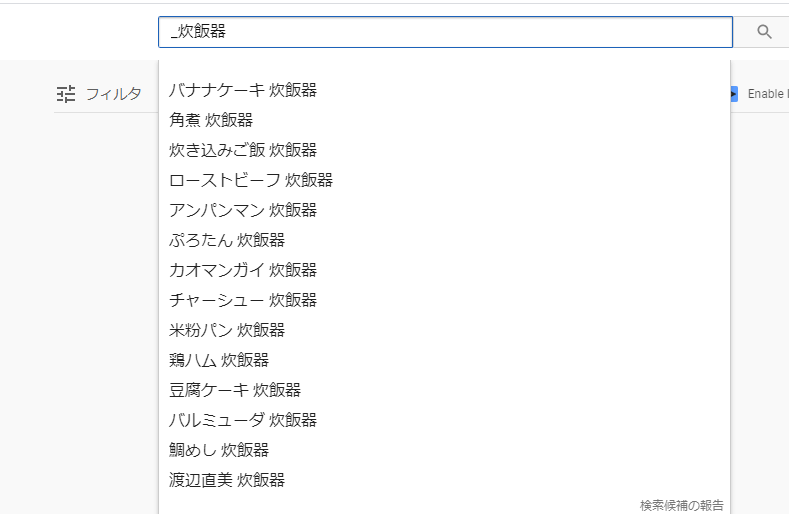Choose 鶏ハム 炊飯器 suggestion
The width and height of the screenshot is (789, 514).
point(444,360)
